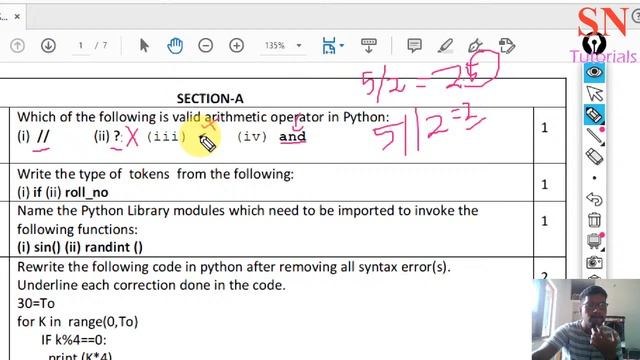Click the underlined 'and' option text
The height and width of the screenshot is (360, 640).
pos(292,136)
